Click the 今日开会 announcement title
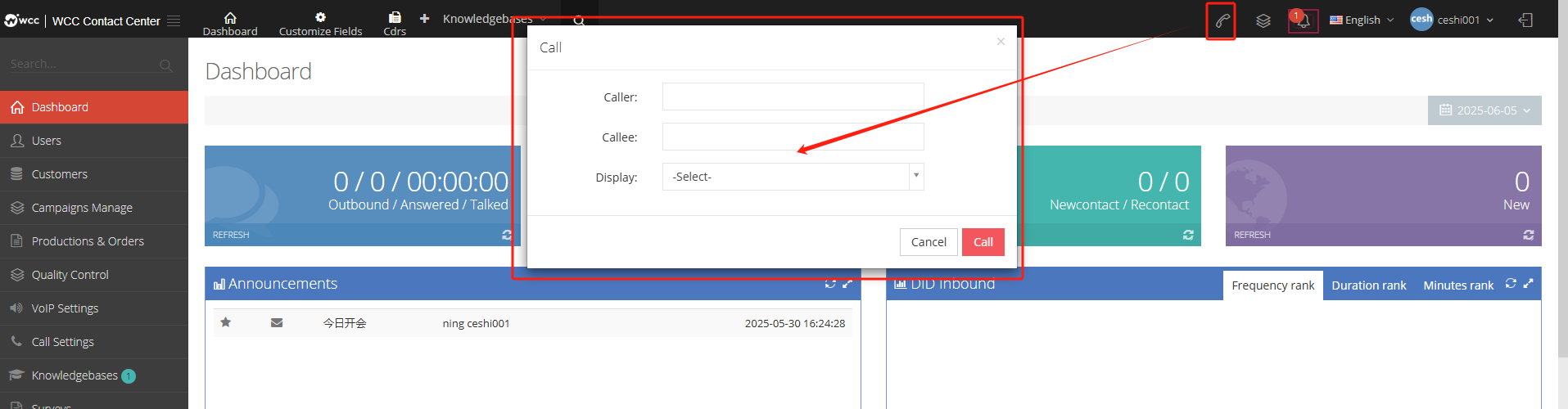 pos(345,323)
